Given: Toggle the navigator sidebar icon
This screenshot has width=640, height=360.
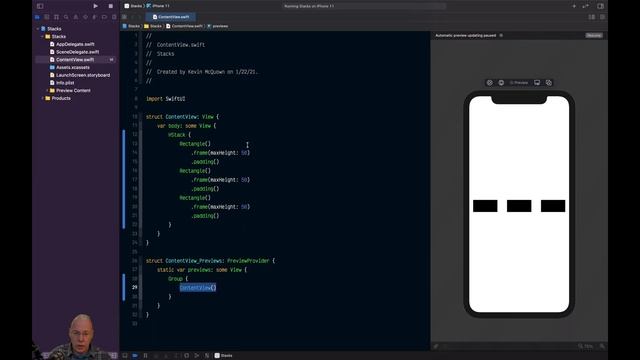Looking at the screenshot, I should [40, 6].
